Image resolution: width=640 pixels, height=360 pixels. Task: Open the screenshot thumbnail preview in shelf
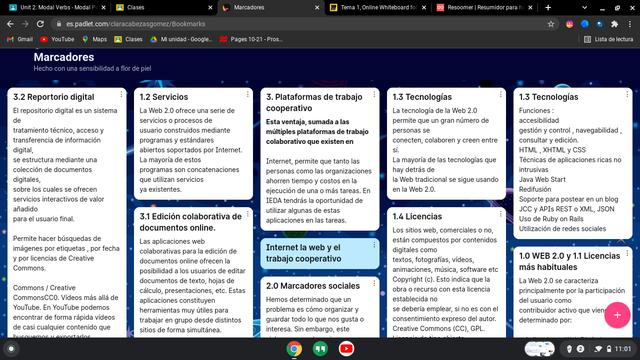(539, 349)
